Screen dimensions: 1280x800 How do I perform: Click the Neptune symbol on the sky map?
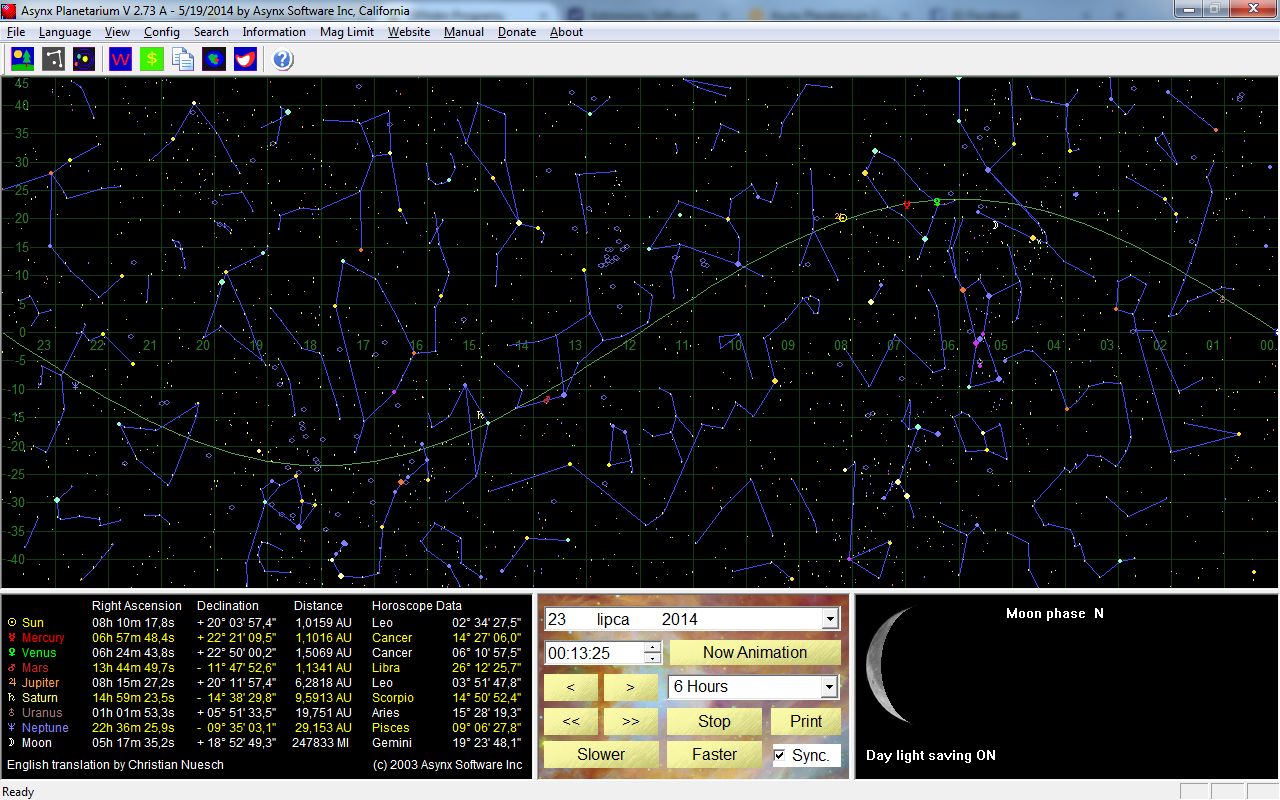[x=76, y=384]
